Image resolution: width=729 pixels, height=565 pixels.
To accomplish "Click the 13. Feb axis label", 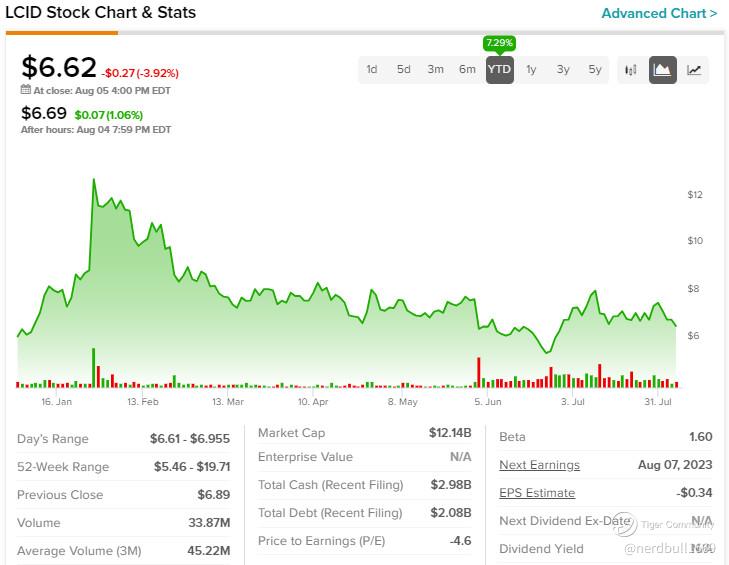I will [143, 401].
